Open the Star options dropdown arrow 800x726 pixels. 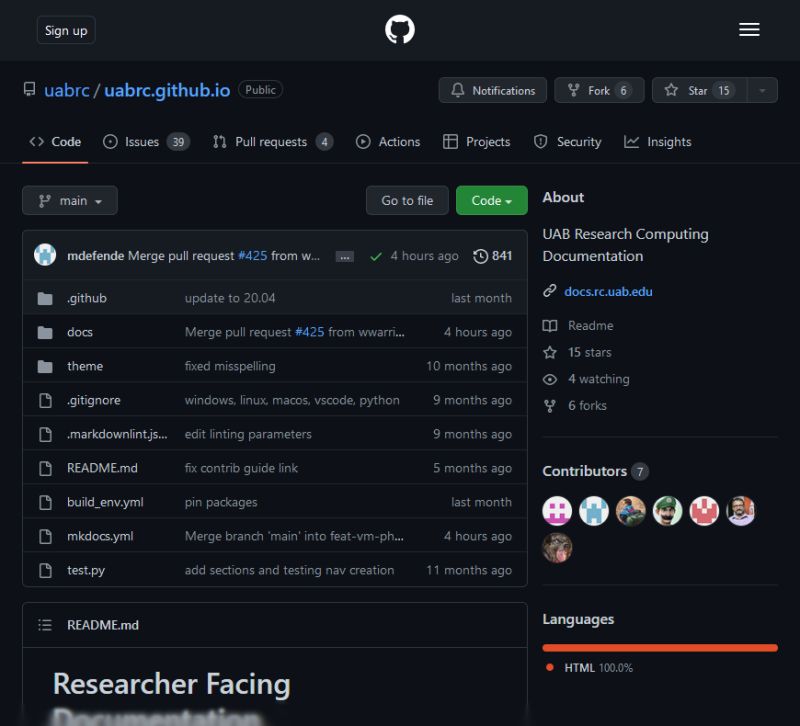pos(760,89)
